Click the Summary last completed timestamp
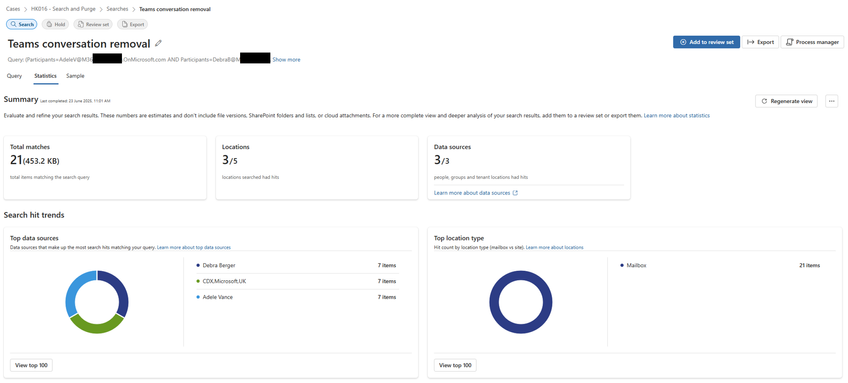Viewport: 848px width, 383px height. (x=76, y=101)
